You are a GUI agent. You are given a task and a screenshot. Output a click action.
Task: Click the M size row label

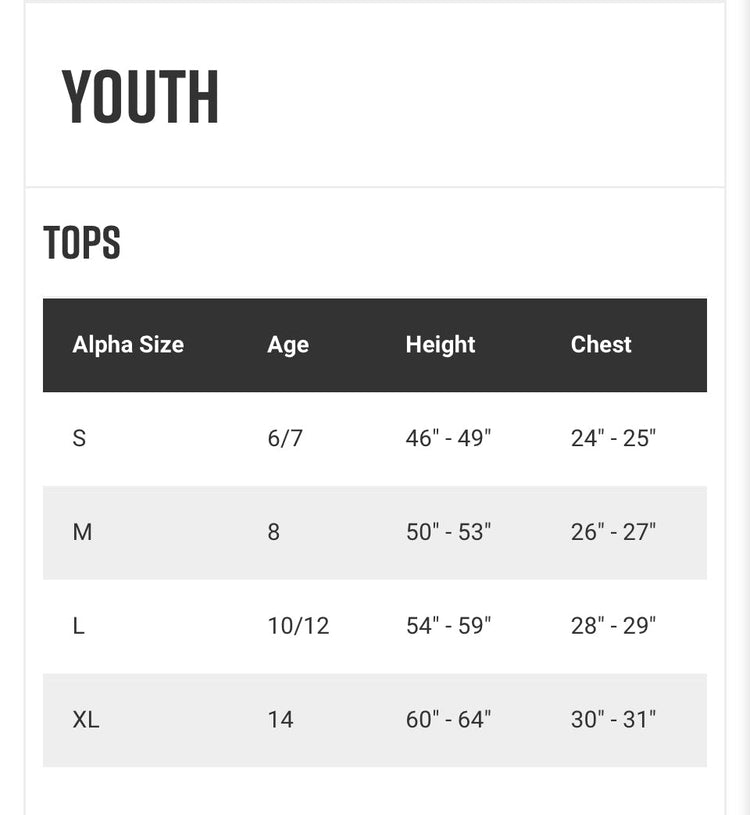click(x=82, y=532)
